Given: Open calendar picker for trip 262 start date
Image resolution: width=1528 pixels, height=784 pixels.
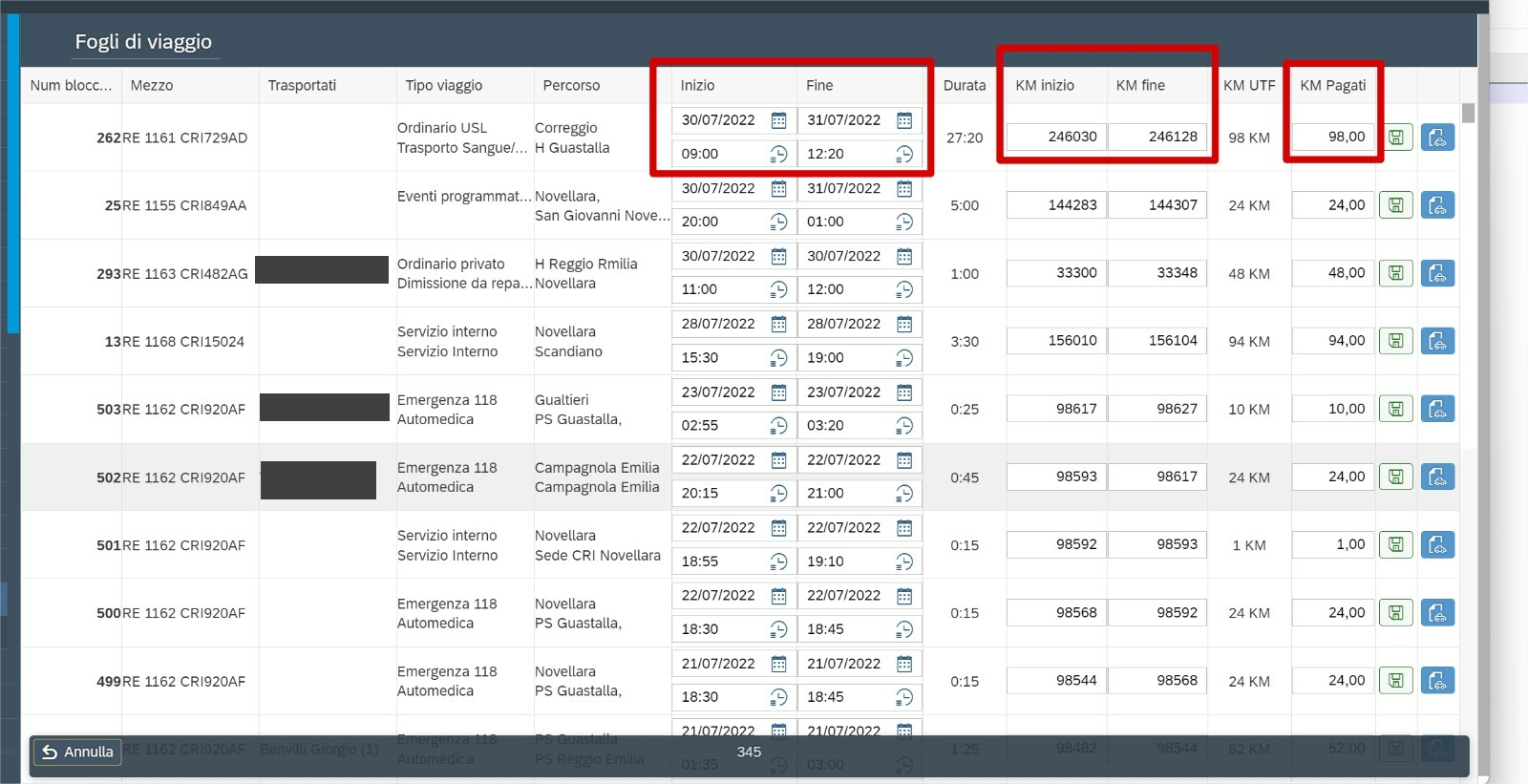Looking at the screenshot, I should (x=778, y=120).
